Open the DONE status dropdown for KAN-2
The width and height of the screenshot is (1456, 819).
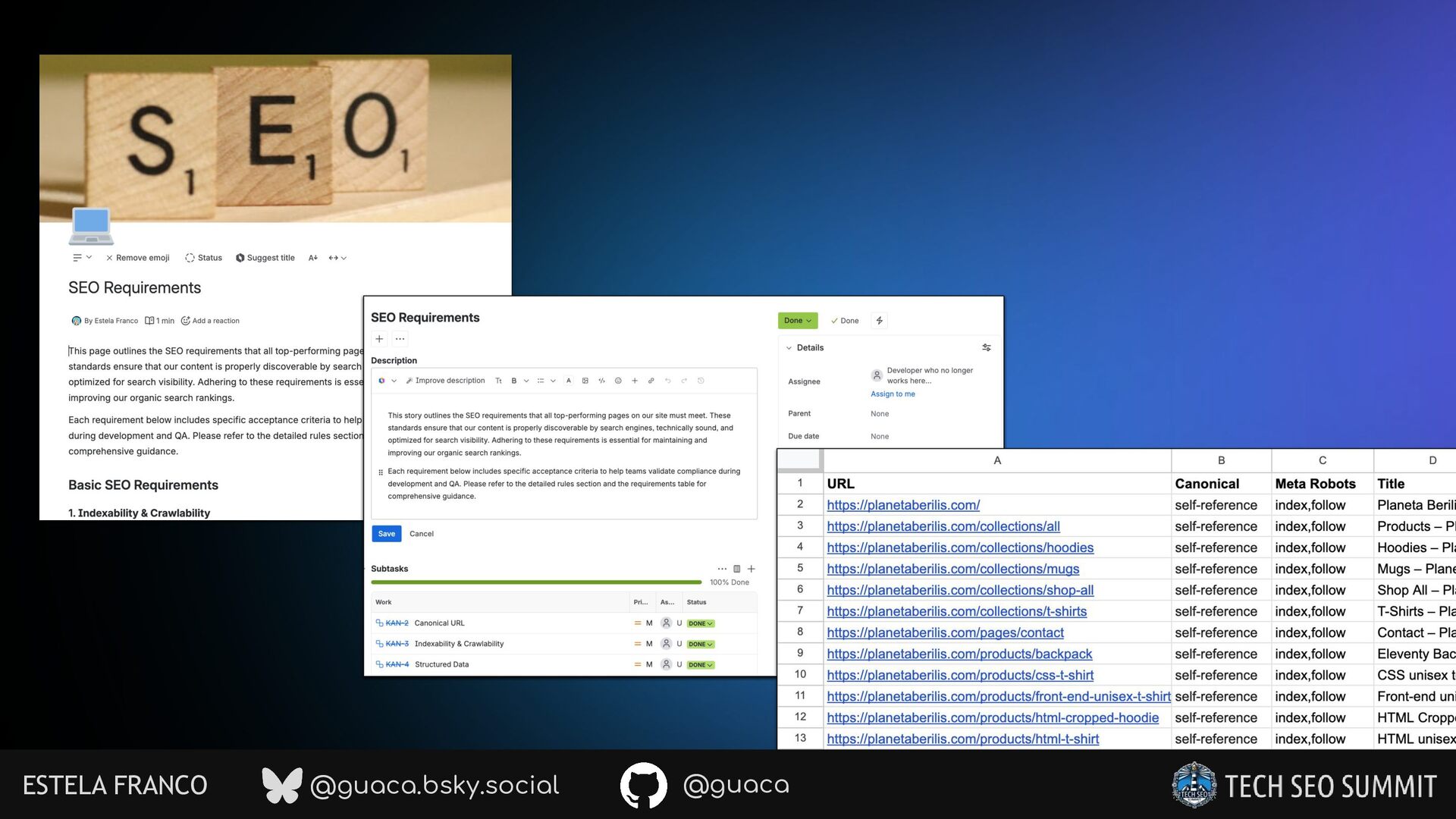(x=700, y=623)
